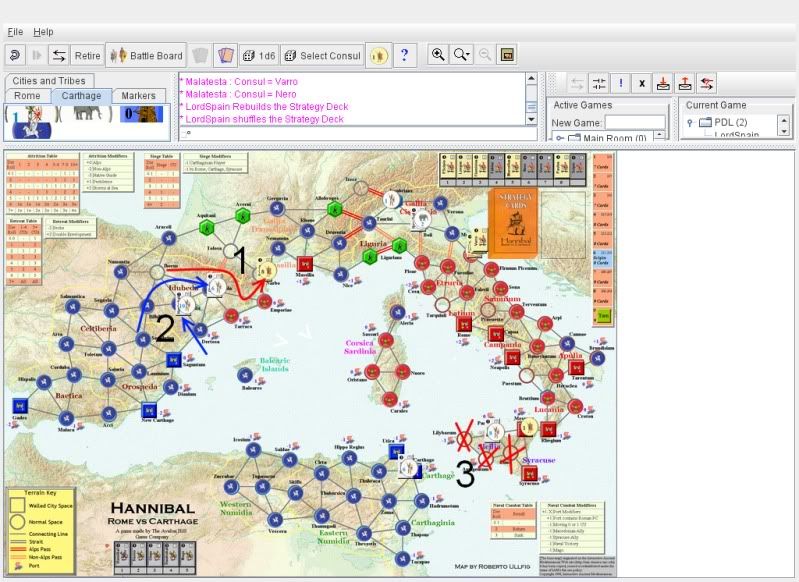This screenshot has width=799, height=582.
Task: Select the Carthage pieces tab
Action: tap(81, 96)
